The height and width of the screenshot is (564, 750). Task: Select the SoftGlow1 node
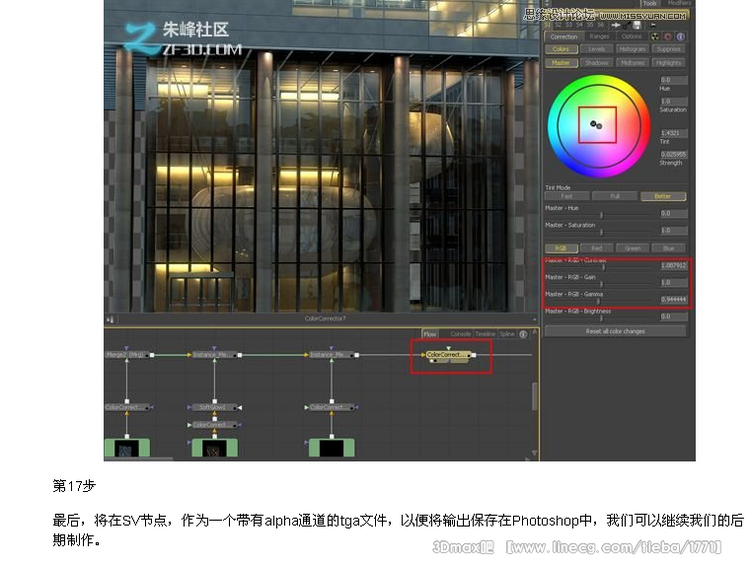click(213, 408)
